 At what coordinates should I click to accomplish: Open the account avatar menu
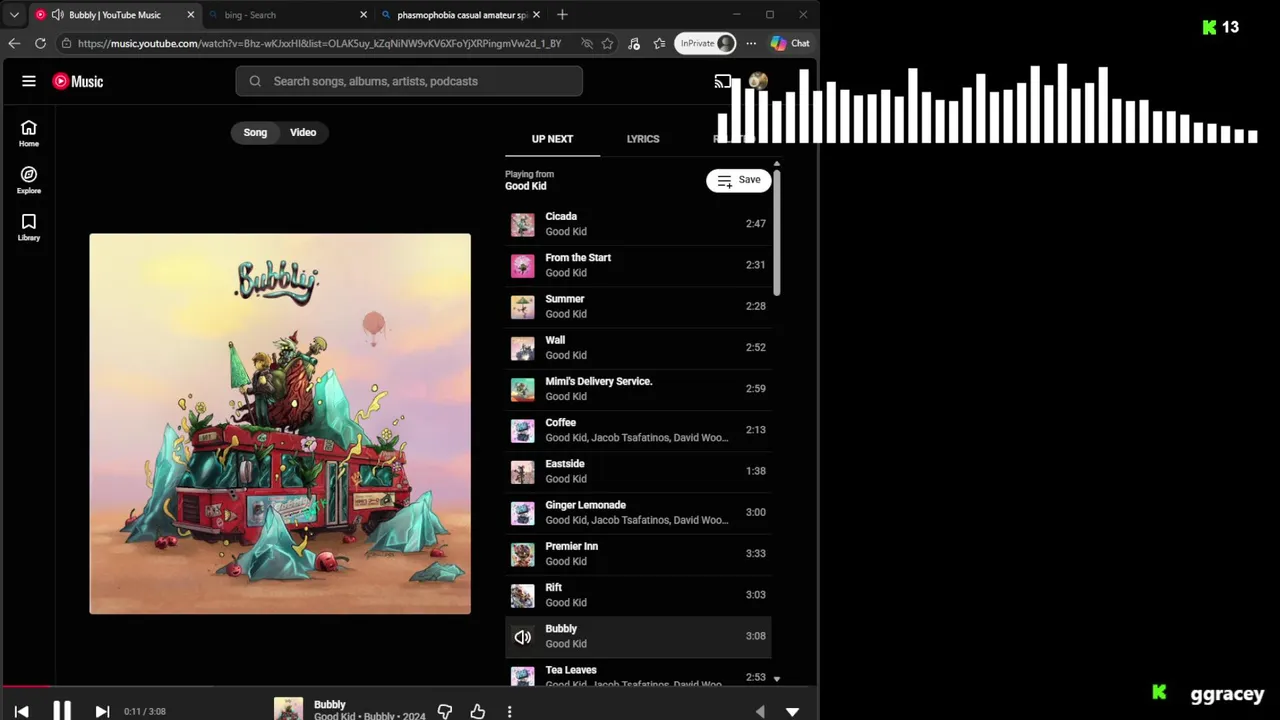[758, 81]
